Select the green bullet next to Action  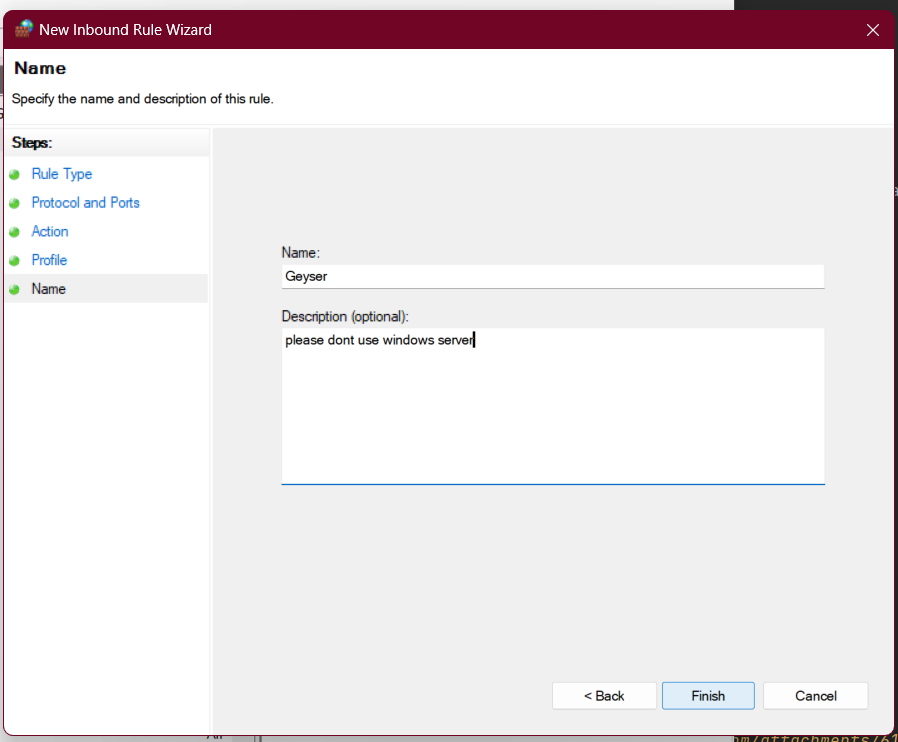[x=14, y=232]
